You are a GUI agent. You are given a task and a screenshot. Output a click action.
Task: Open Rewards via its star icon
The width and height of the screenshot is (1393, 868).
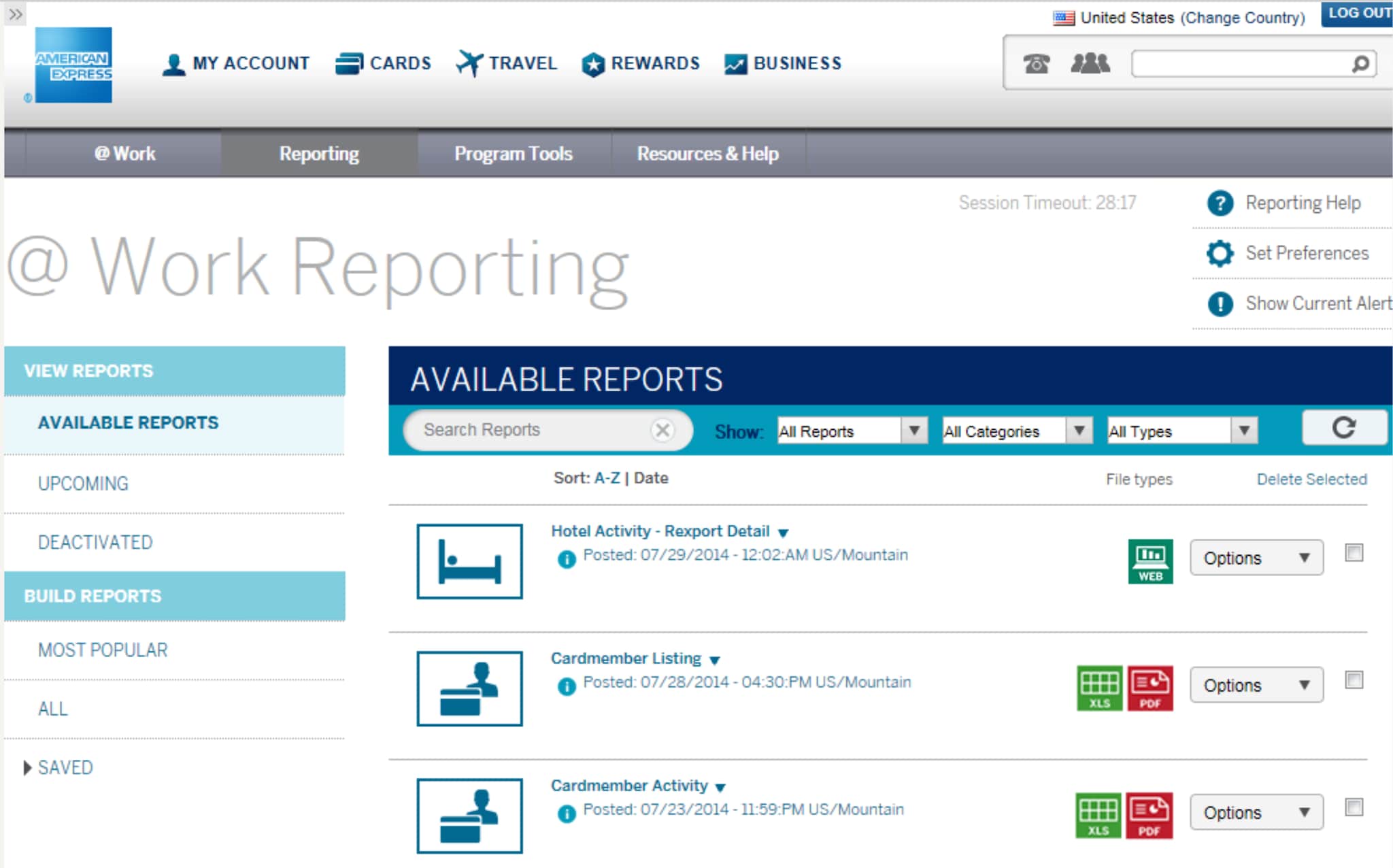[592, 63]
